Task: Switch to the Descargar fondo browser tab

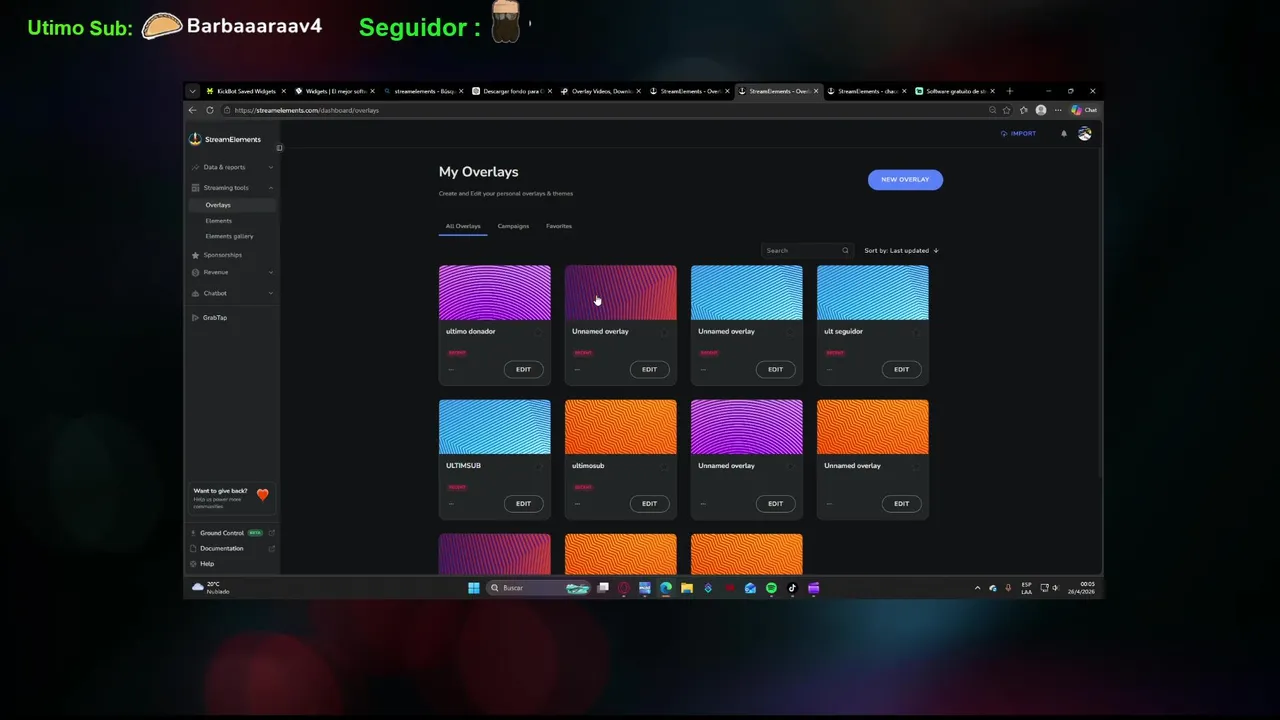Action: [512, 91]
